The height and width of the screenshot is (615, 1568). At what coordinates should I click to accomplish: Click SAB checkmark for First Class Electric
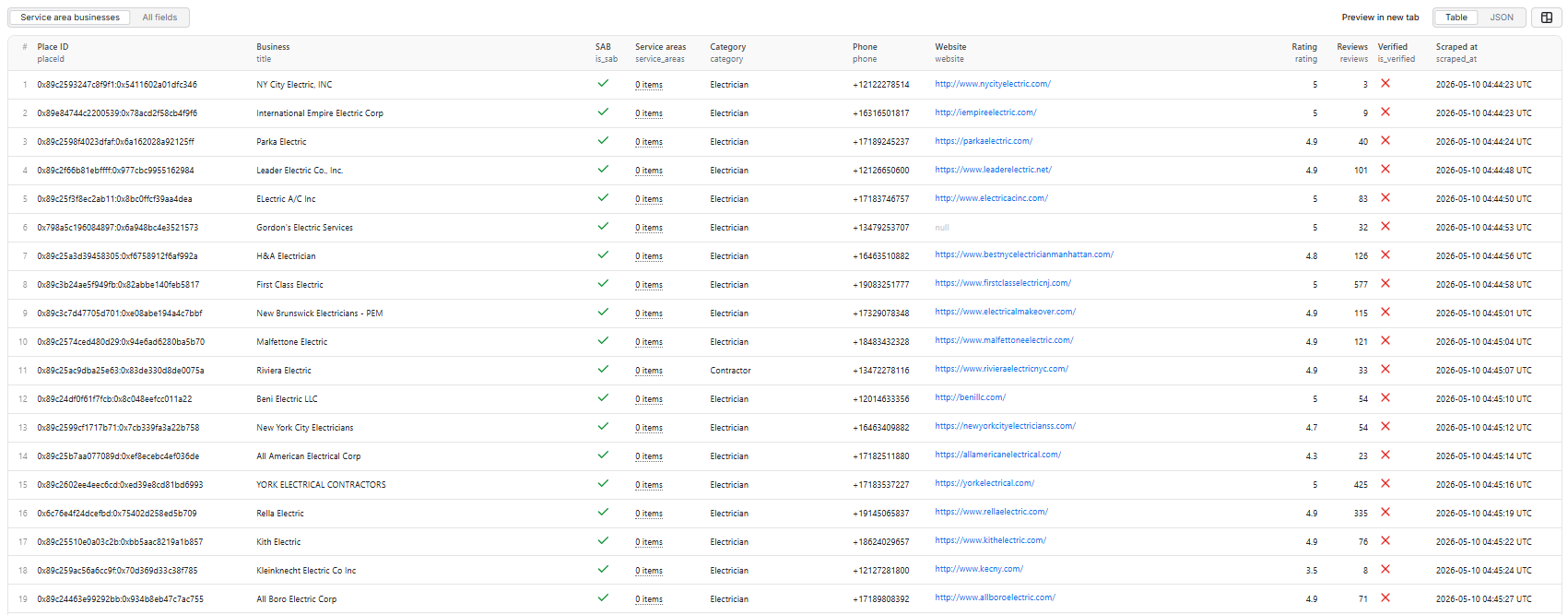point(603,283)
